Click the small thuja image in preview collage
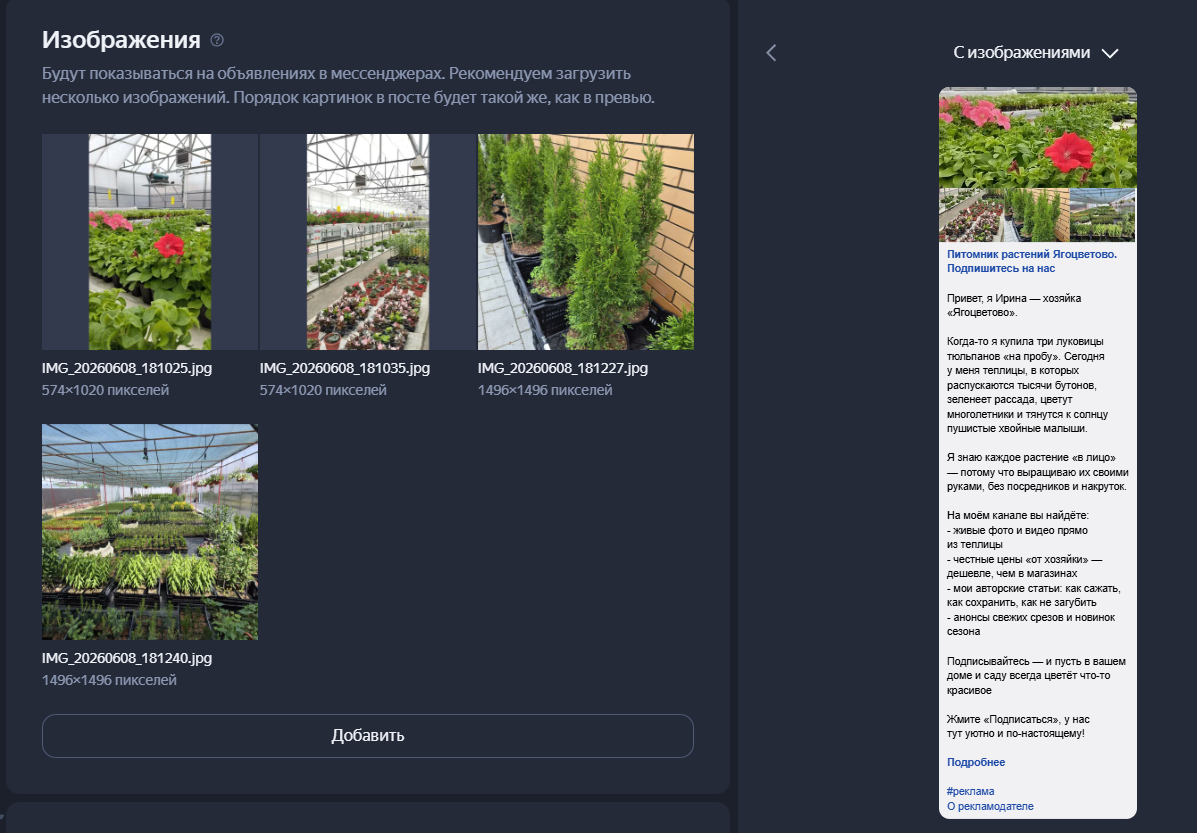 coord(1037,215)
